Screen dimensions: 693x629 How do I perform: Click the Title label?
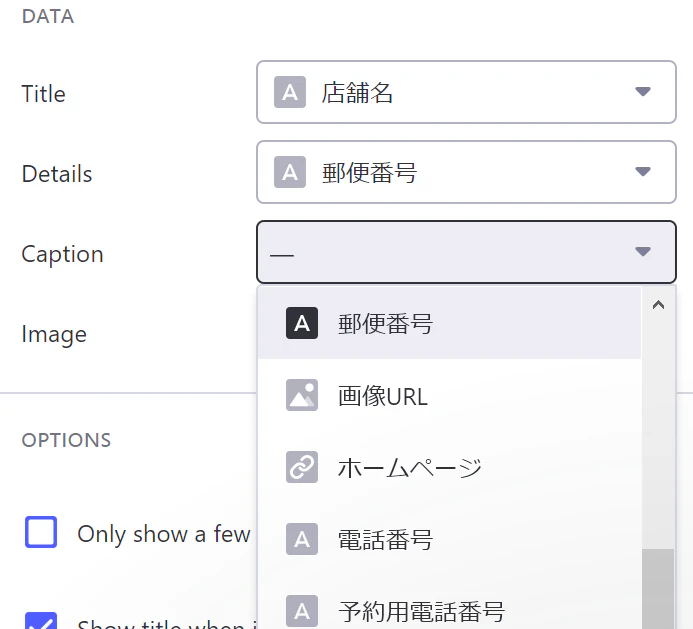tap(43, 94)
